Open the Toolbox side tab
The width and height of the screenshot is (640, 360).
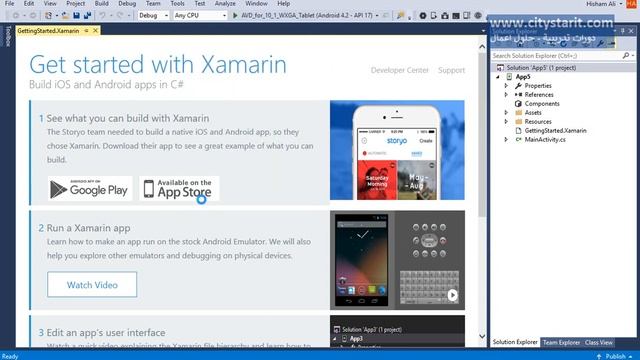8,36
